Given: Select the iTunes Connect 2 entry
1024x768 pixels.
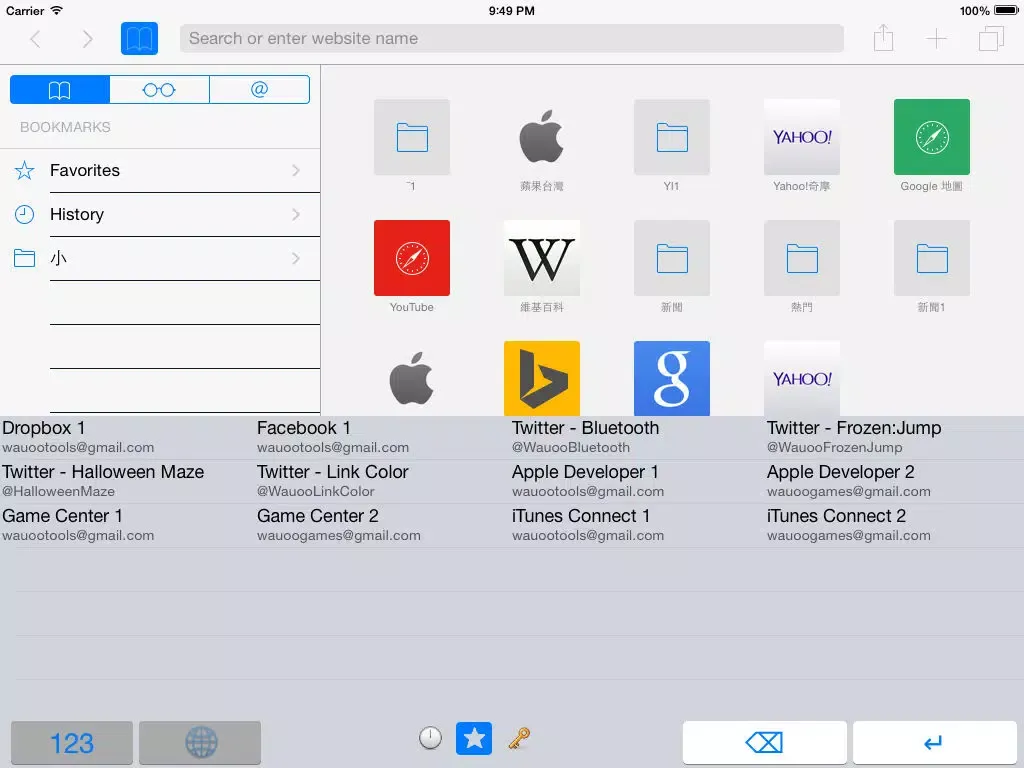Looking at the screenshot, I should point(894,525).
